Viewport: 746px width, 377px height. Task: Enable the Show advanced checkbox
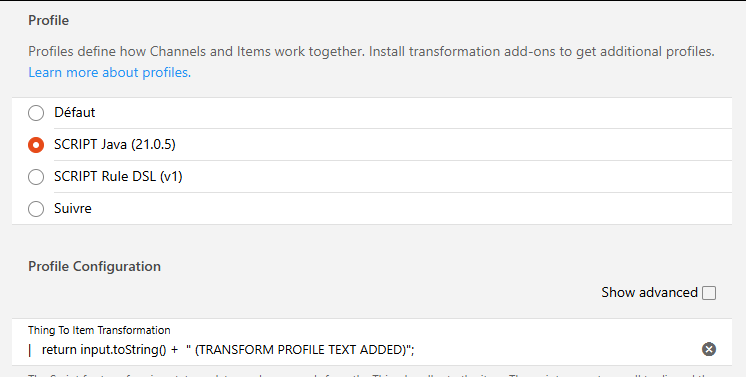[709, 293]
